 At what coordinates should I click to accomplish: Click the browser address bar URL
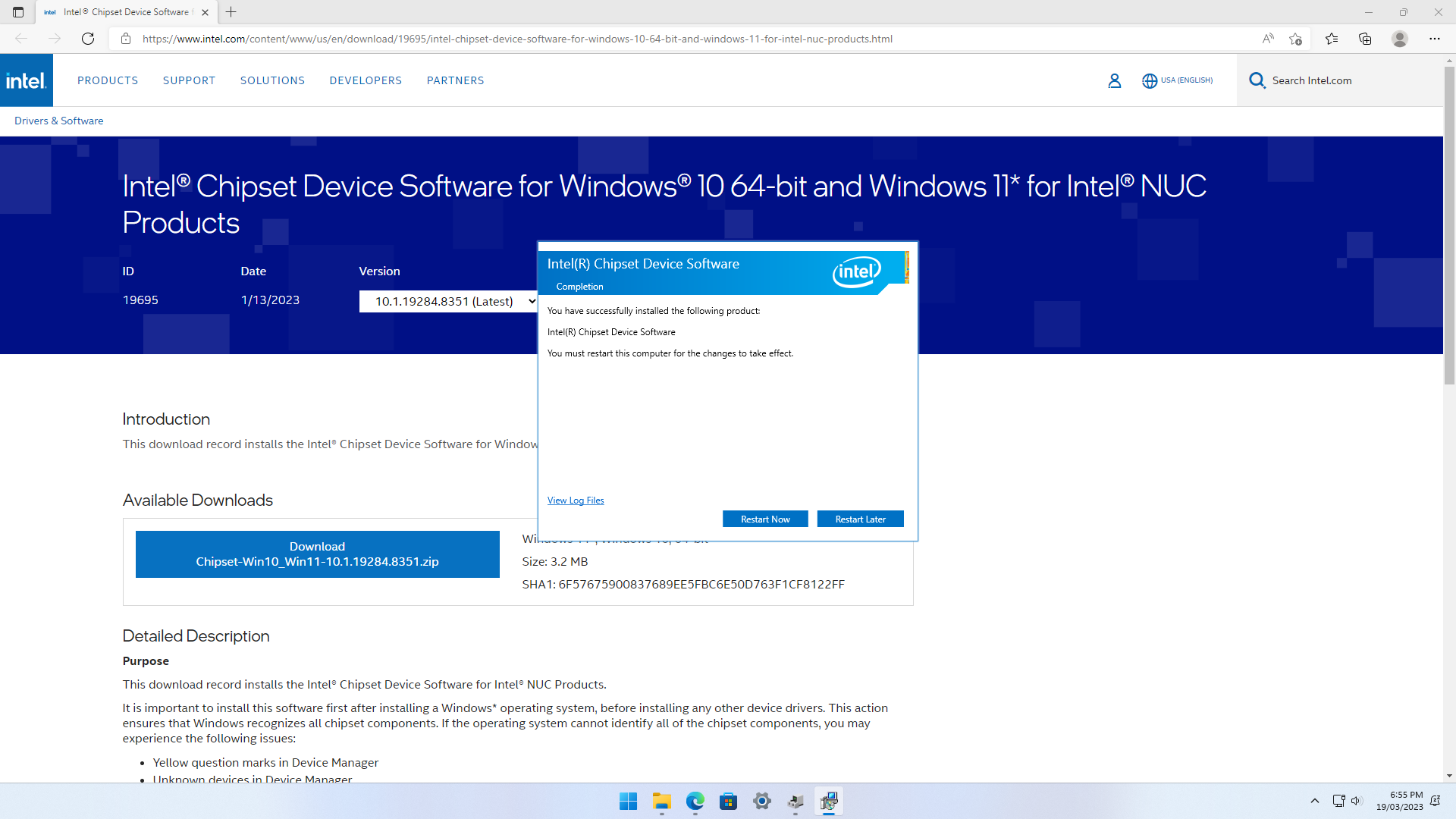point(517,39)
